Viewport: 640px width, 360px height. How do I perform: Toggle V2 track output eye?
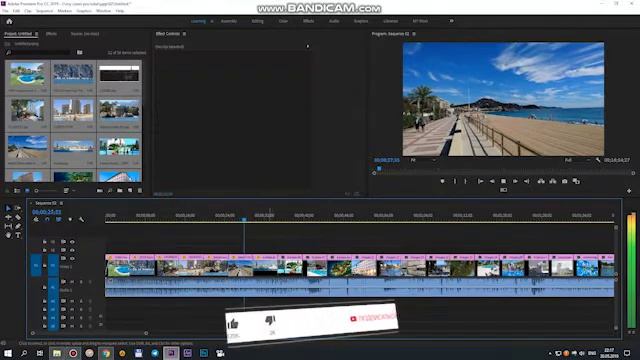(x=72, y=250)
